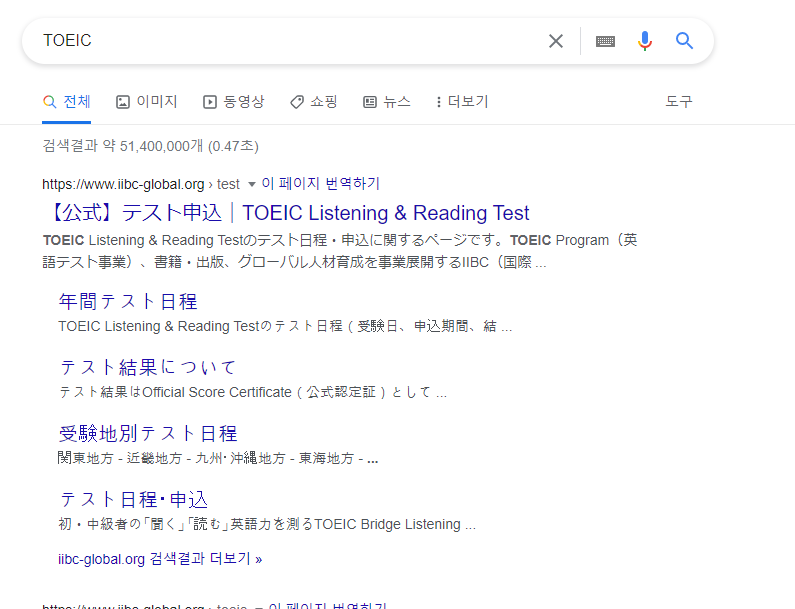Switch to the 쇼핑 tab

click(x=314, y=102)
